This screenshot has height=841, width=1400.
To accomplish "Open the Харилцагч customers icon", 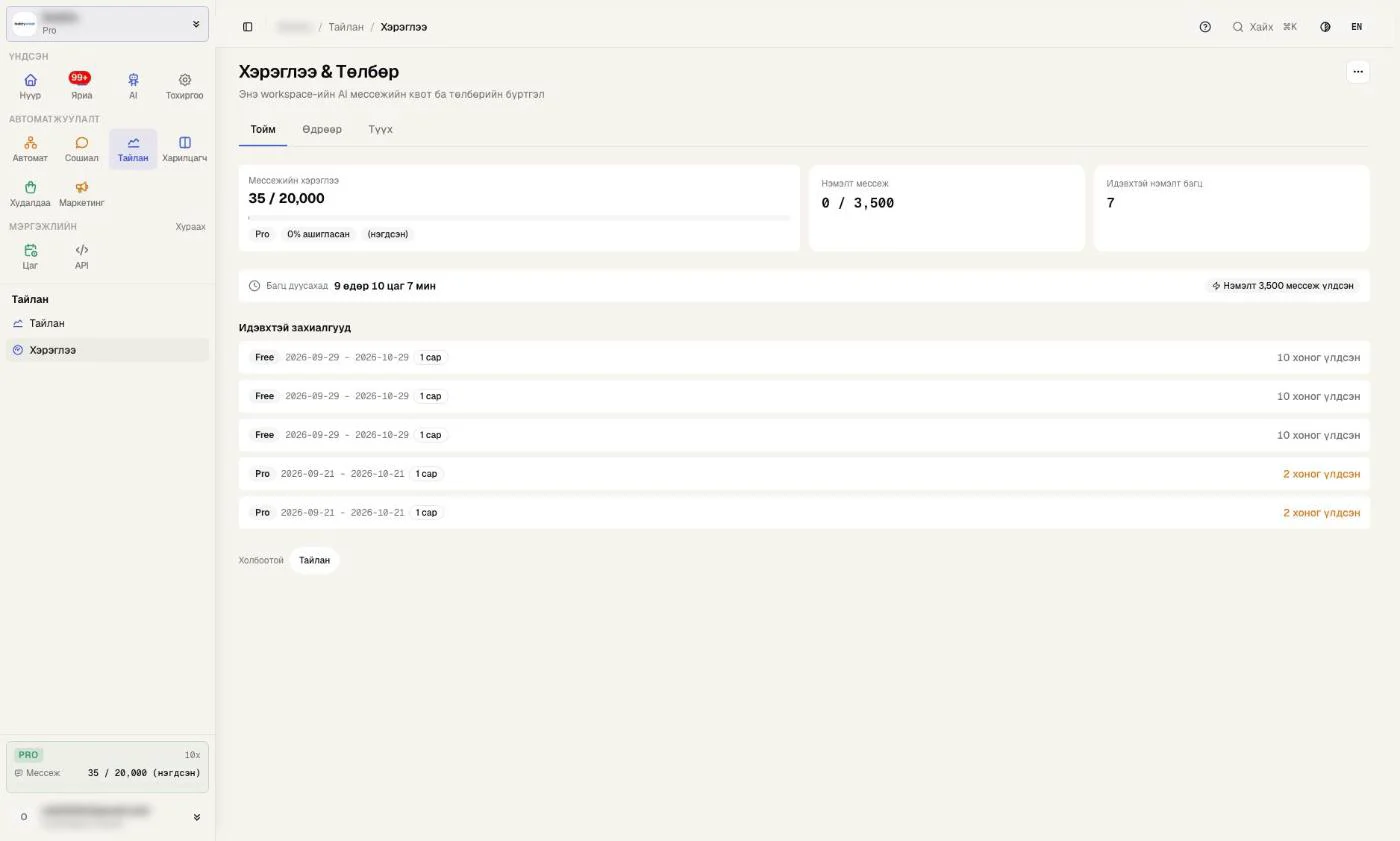I will tap(184, 149).
